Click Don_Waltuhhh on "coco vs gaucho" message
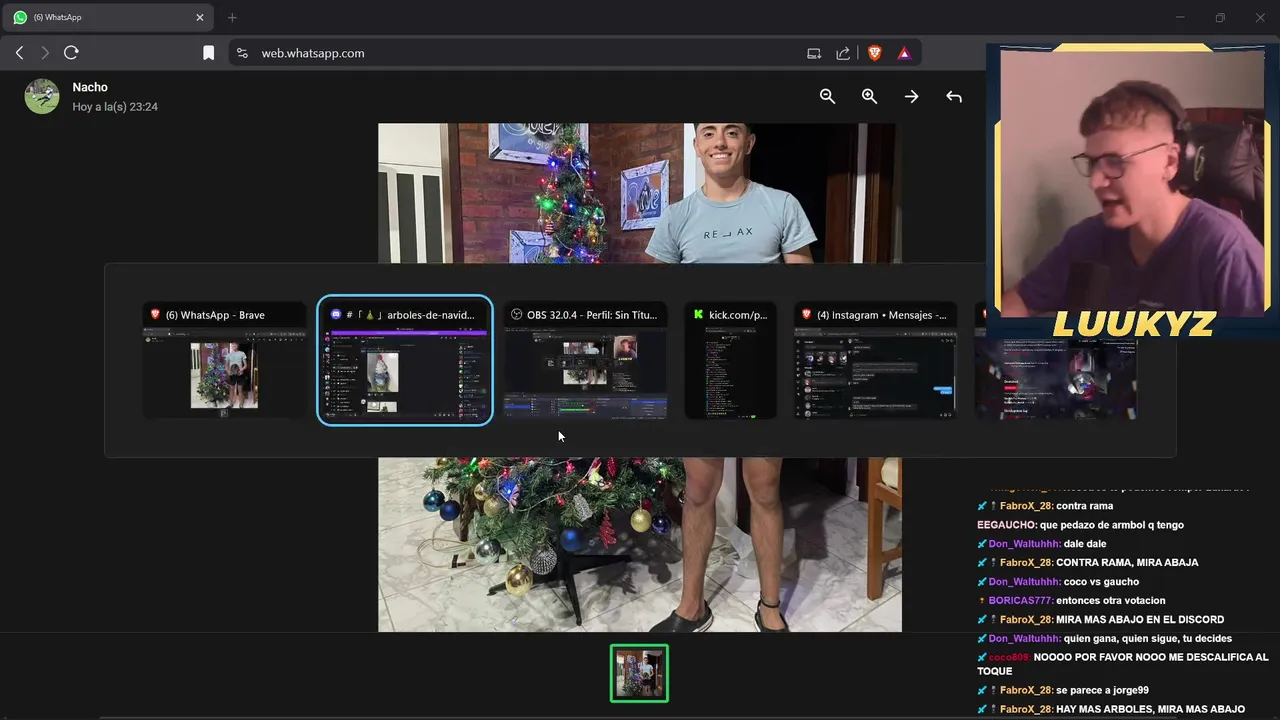Image resolution: width=1280 pixels, height=720 pixels. pyautogui.click(x=1024, y=582)
